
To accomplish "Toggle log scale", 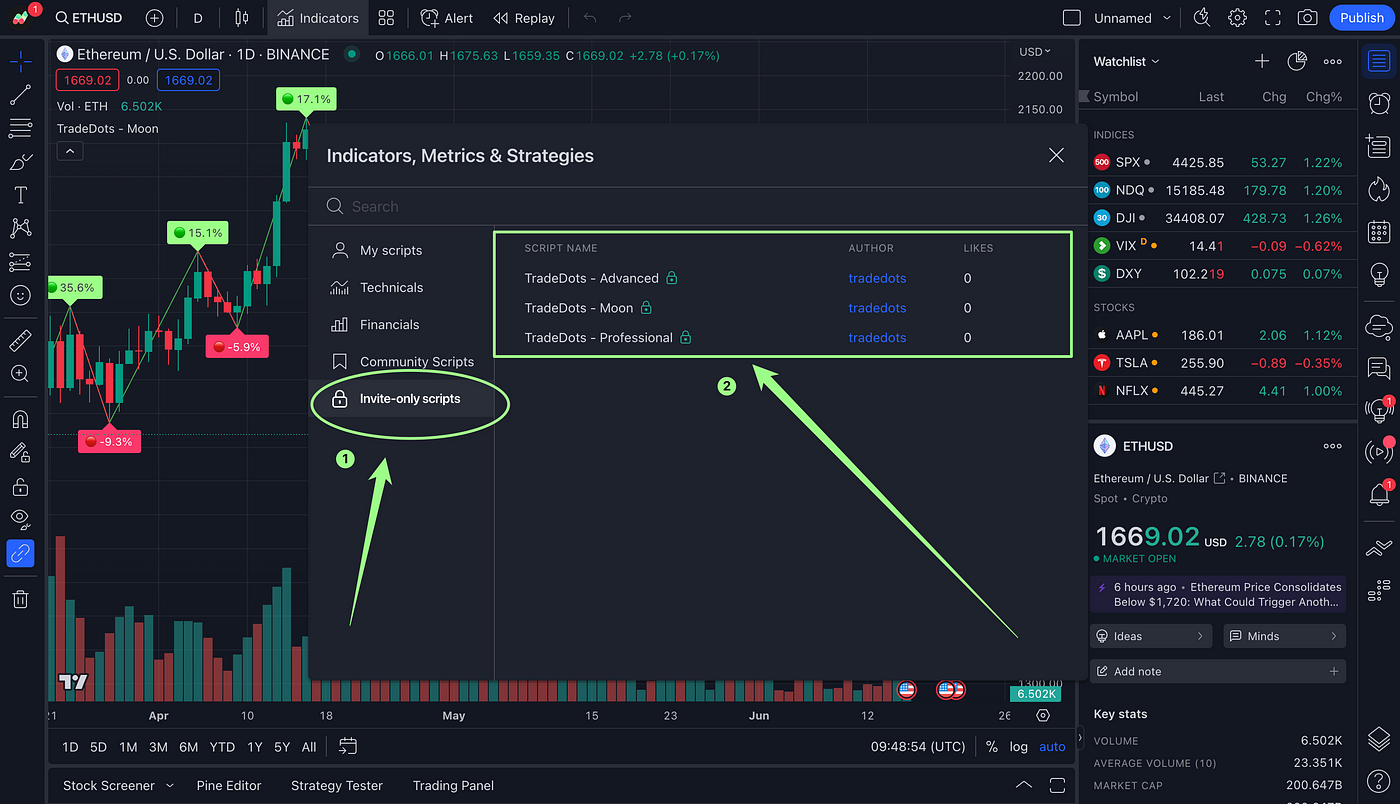I will (1018, 747).
